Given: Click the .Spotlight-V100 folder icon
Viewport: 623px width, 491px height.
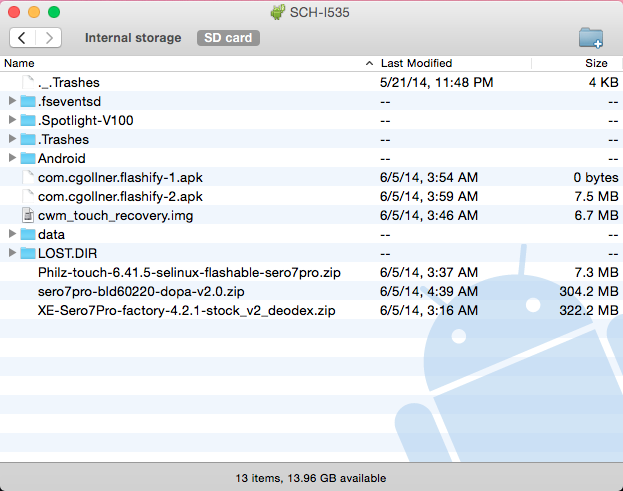Looking at the screenshot, I should tap(28, 120).
